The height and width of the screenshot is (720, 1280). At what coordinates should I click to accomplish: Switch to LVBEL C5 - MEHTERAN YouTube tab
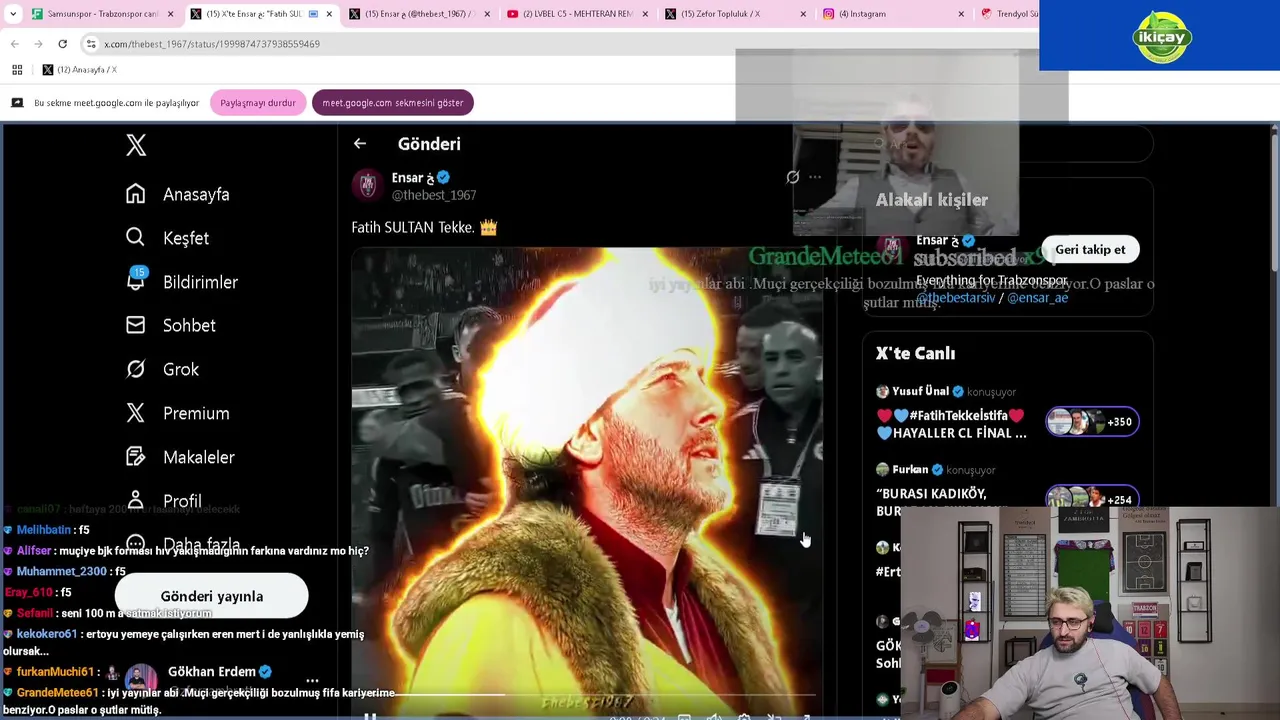(x=580, y=14)
